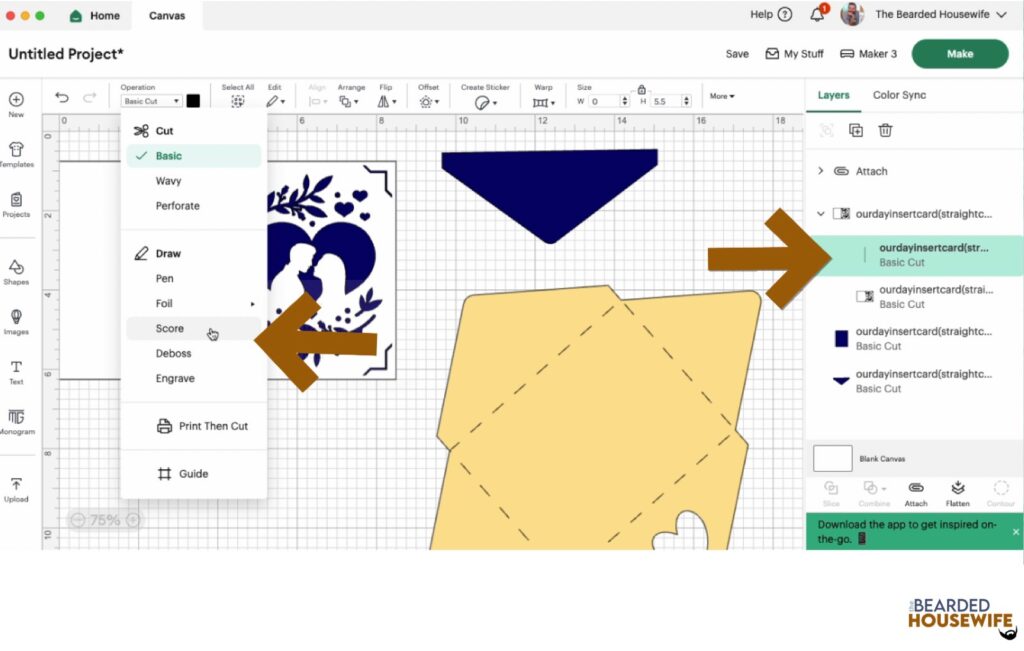
Task: Click the black operation color swatch
Action: pos(193,101)
